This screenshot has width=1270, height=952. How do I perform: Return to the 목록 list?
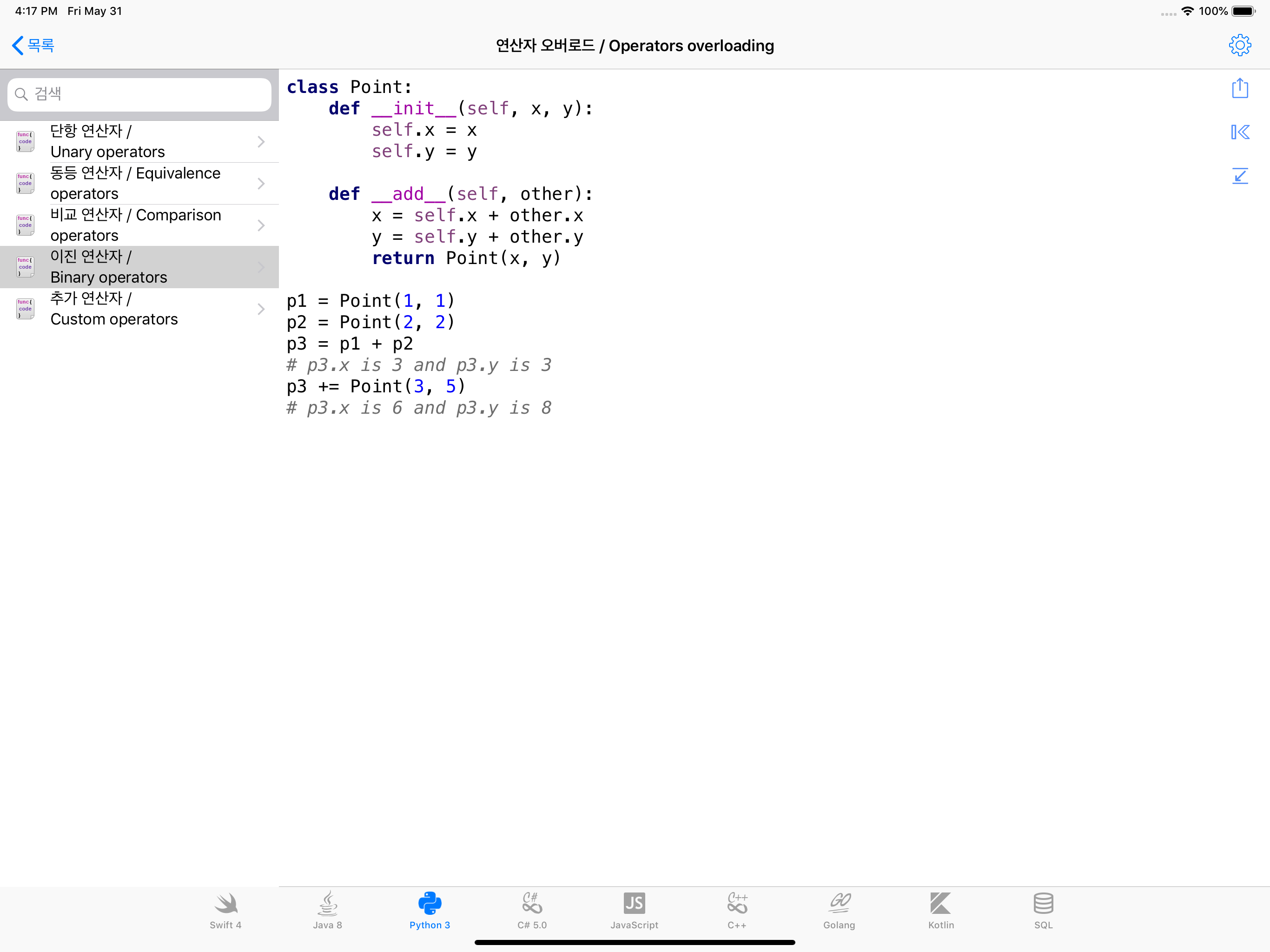click(33, 45)
